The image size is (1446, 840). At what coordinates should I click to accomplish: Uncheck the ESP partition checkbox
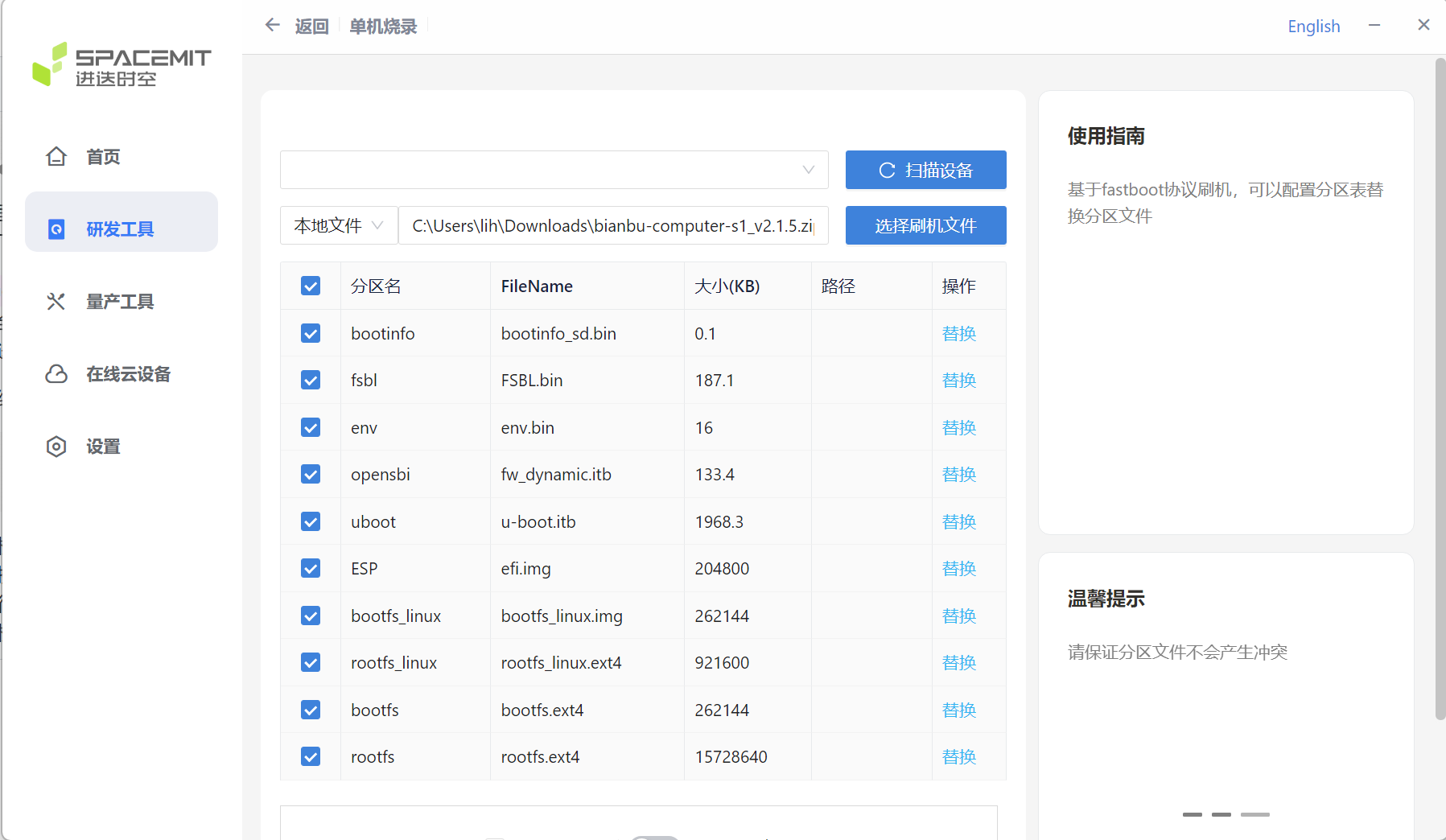[x=311, y=568]
